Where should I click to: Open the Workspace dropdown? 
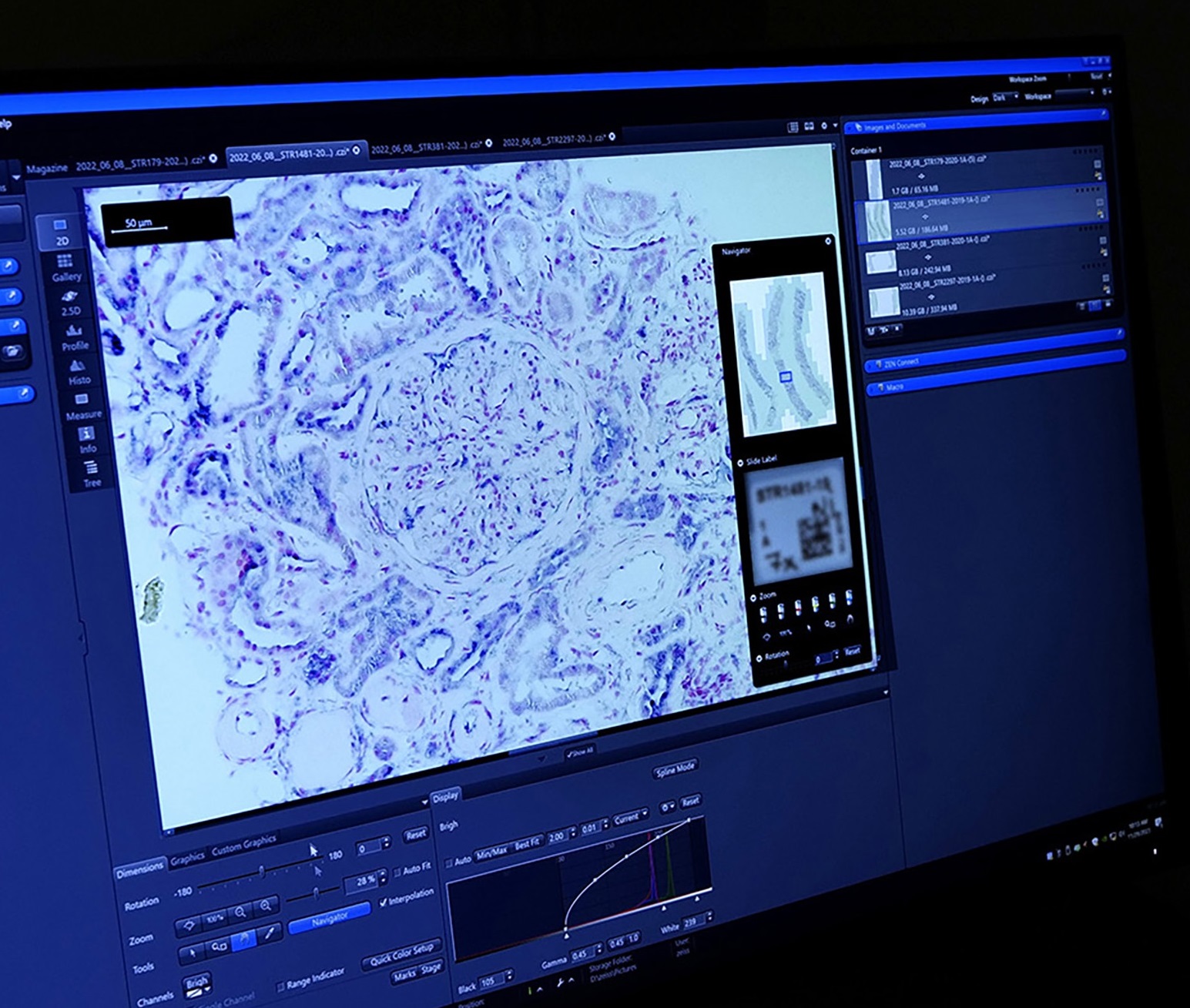1075,94
